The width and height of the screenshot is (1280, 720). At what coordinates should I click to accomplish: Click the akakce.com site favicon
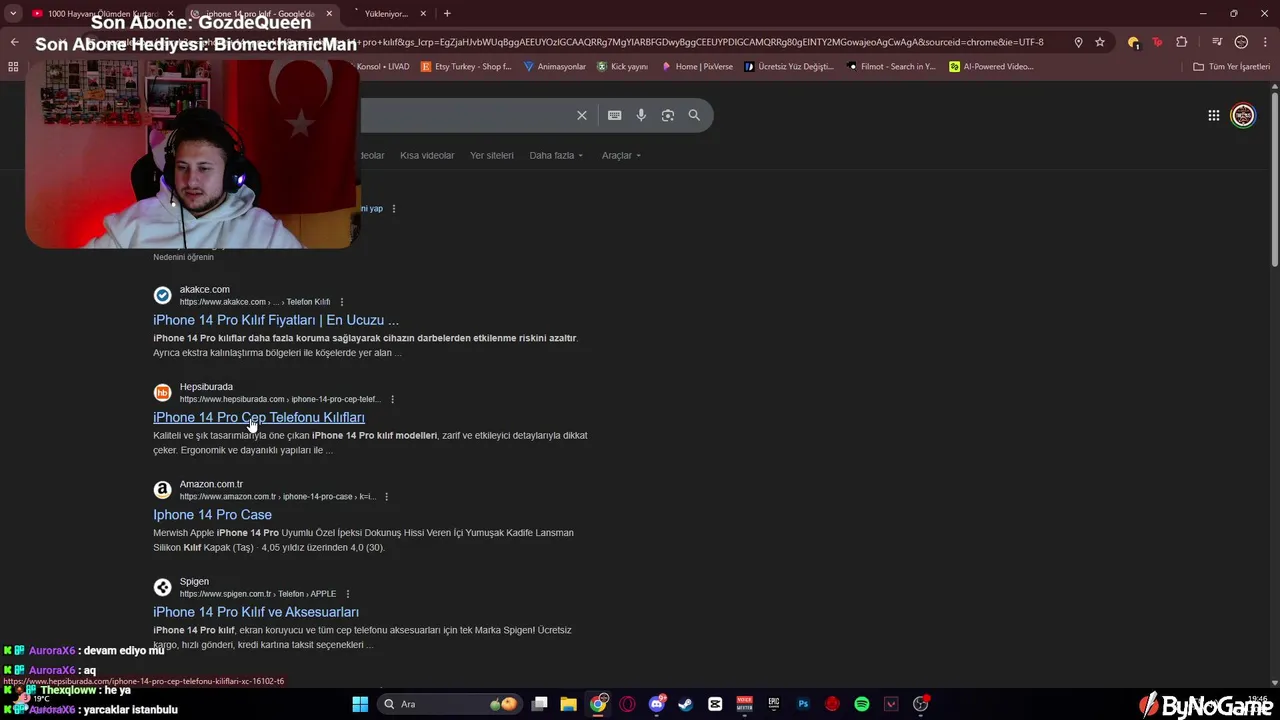coord(162,295)
